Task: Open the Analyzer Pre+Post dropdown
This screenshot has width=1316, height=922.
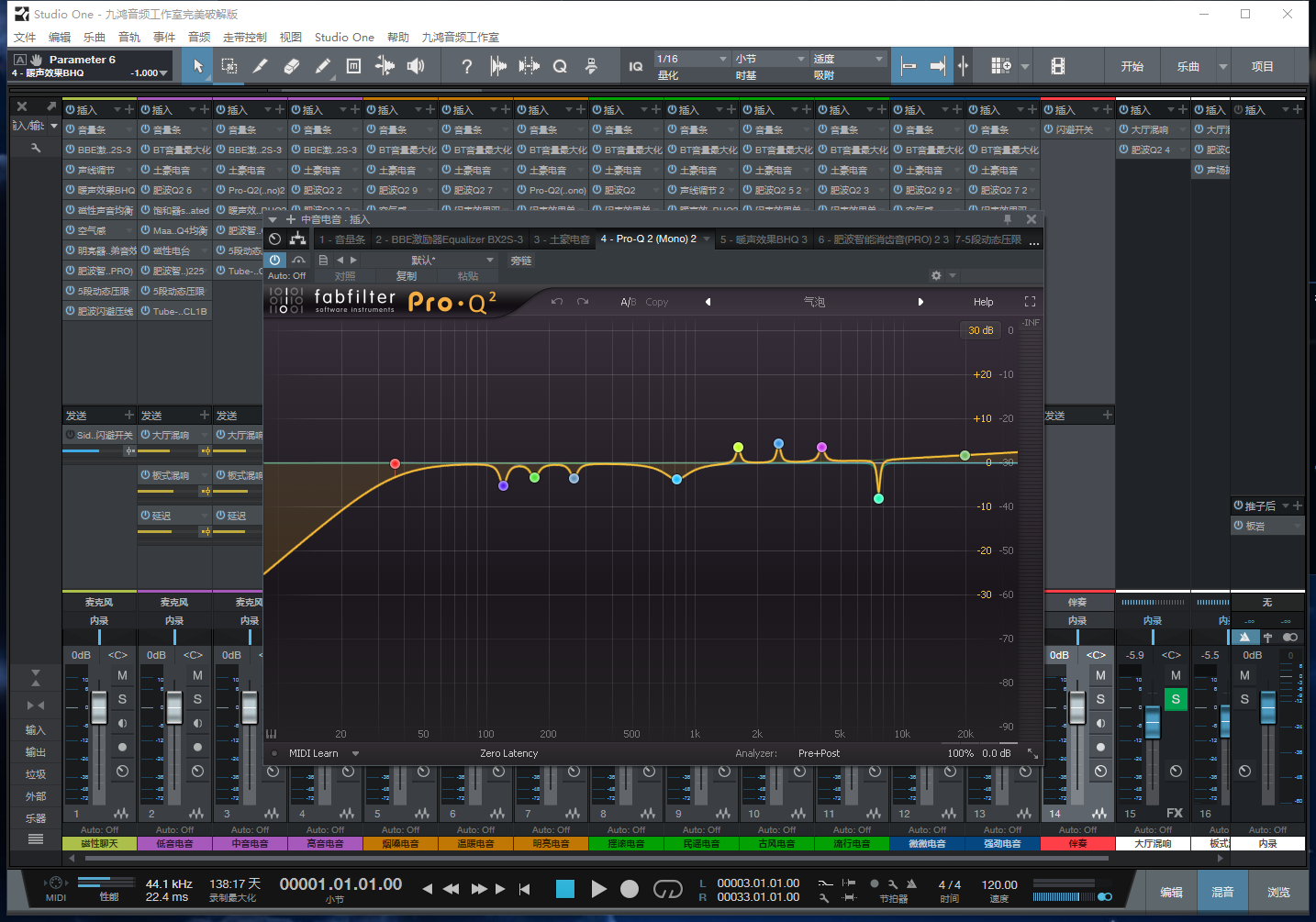Action: [820, 752]
